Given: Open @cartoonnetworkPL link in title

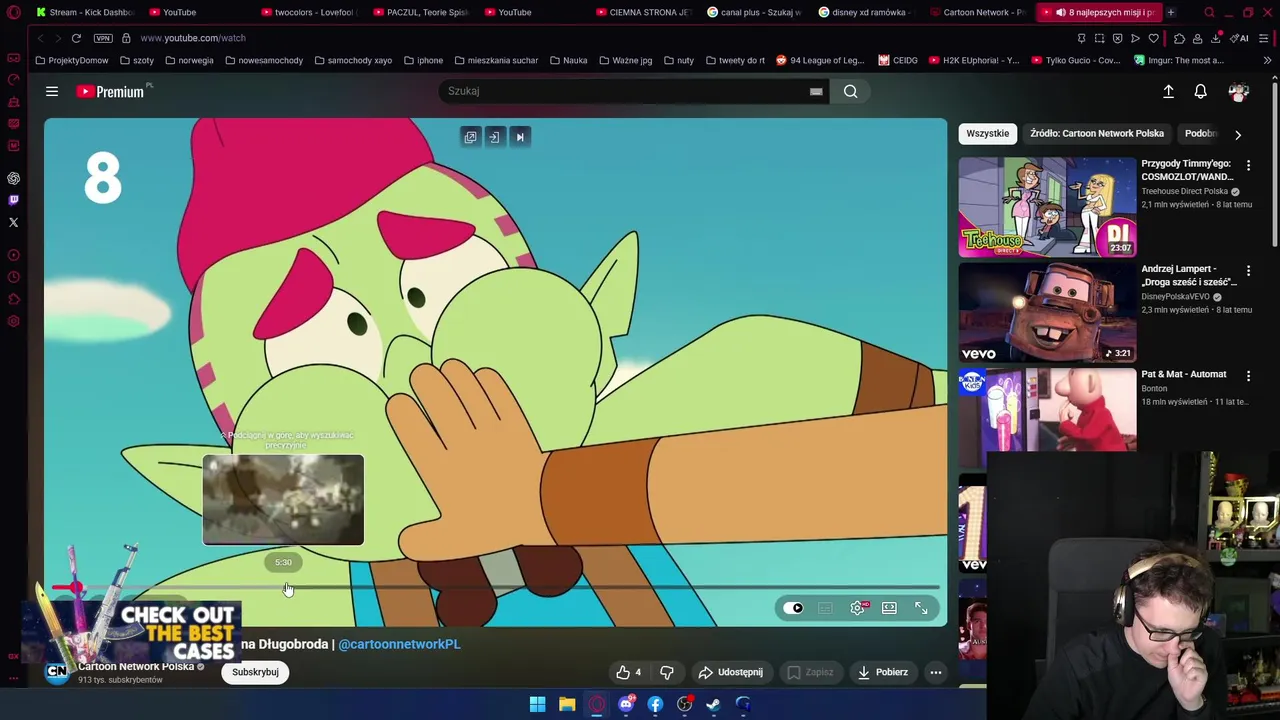Looking at the screenshot, I should tap(399, 644).
